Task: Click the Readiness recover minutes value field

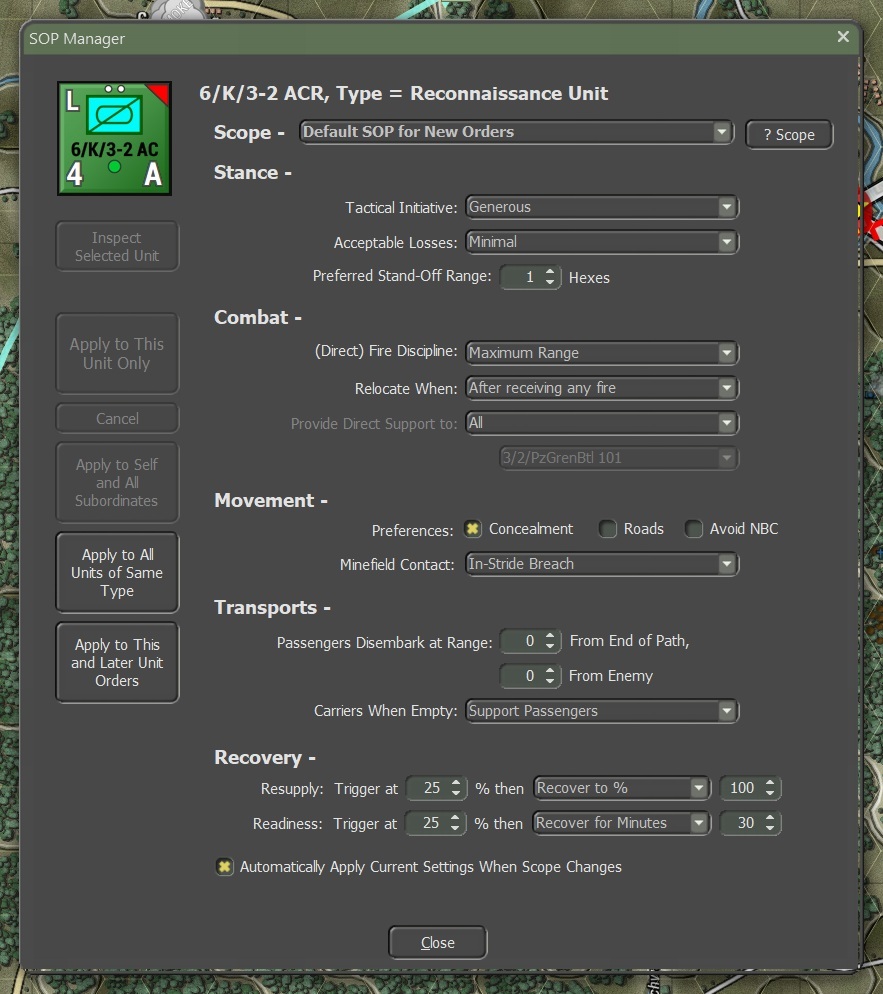Action: (x=742, y=823)
